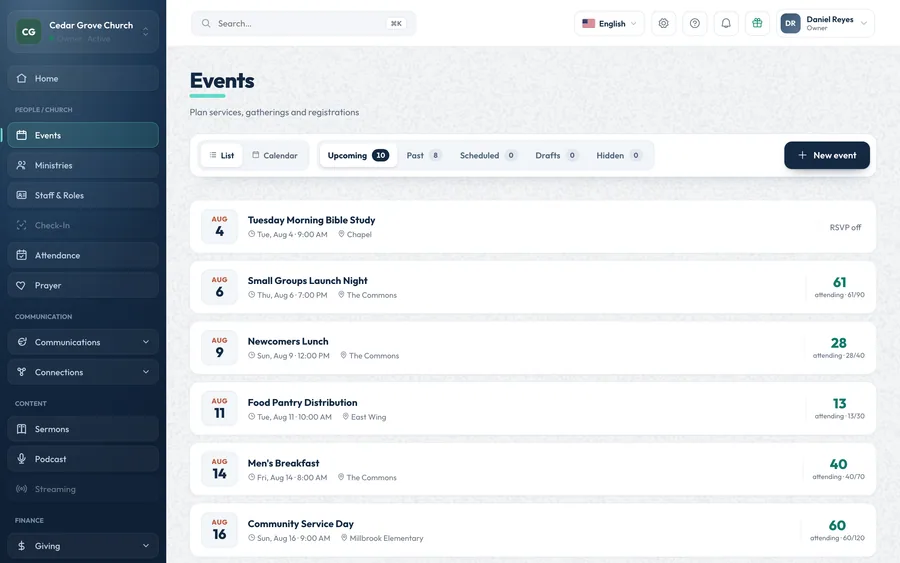Click the Events calendar icon in the sidebar
This screenshot has height=563, width=900.
coord(21,135)
